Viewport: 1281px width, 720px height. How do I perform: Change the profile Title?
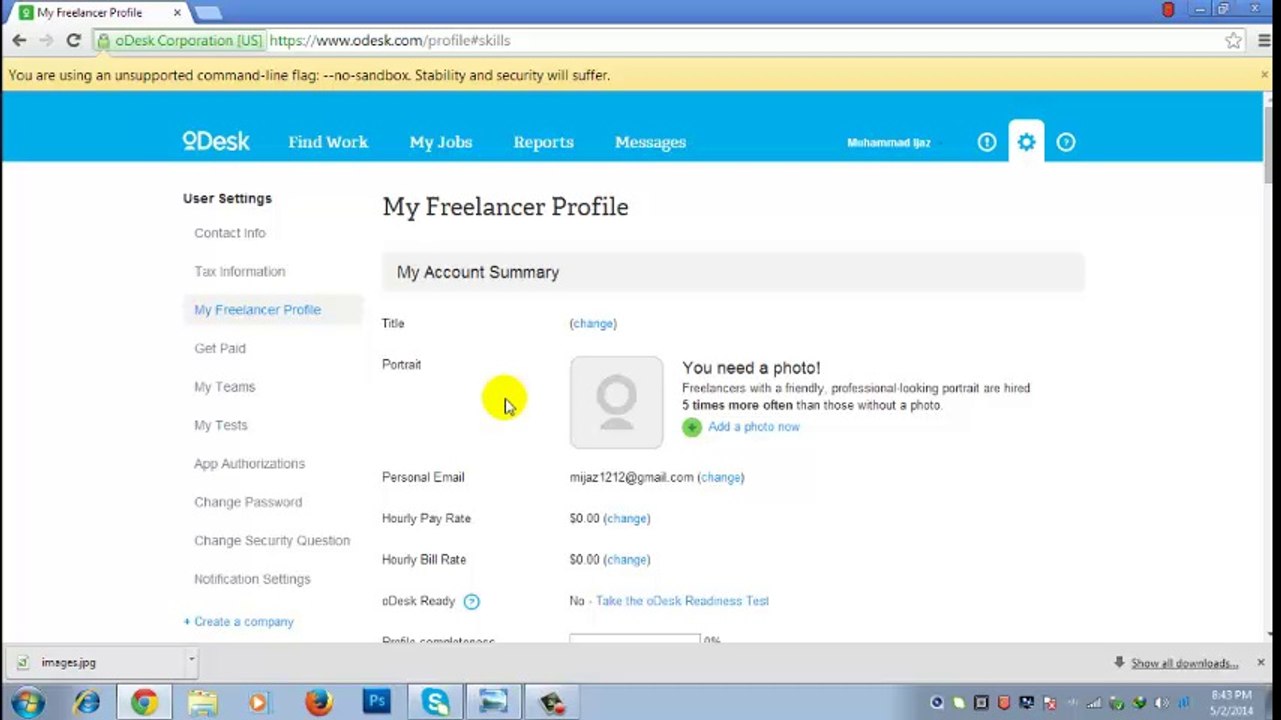coord(593,324)
